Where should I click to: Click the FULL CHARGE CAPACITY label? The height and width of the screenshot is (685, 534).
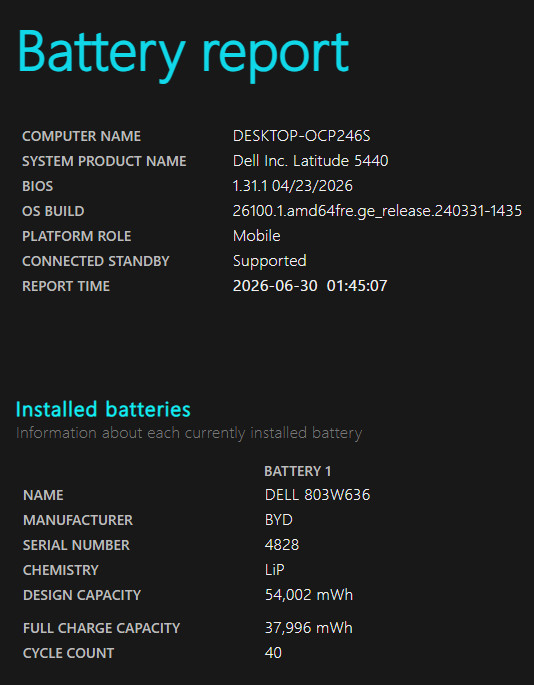point(101,628)
